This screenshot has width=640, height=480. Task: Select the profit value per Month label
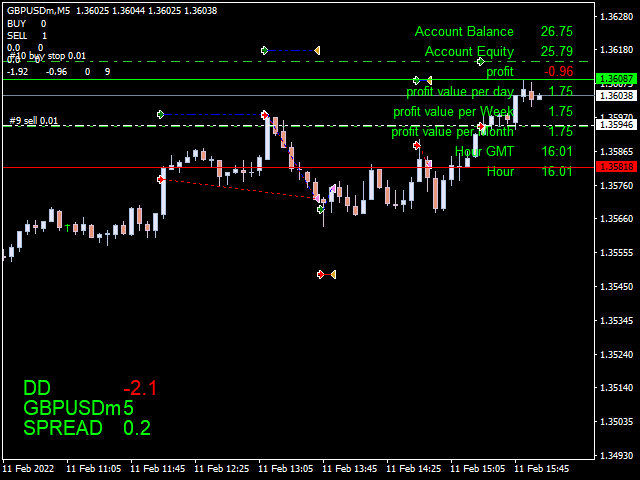click(452, 131)
